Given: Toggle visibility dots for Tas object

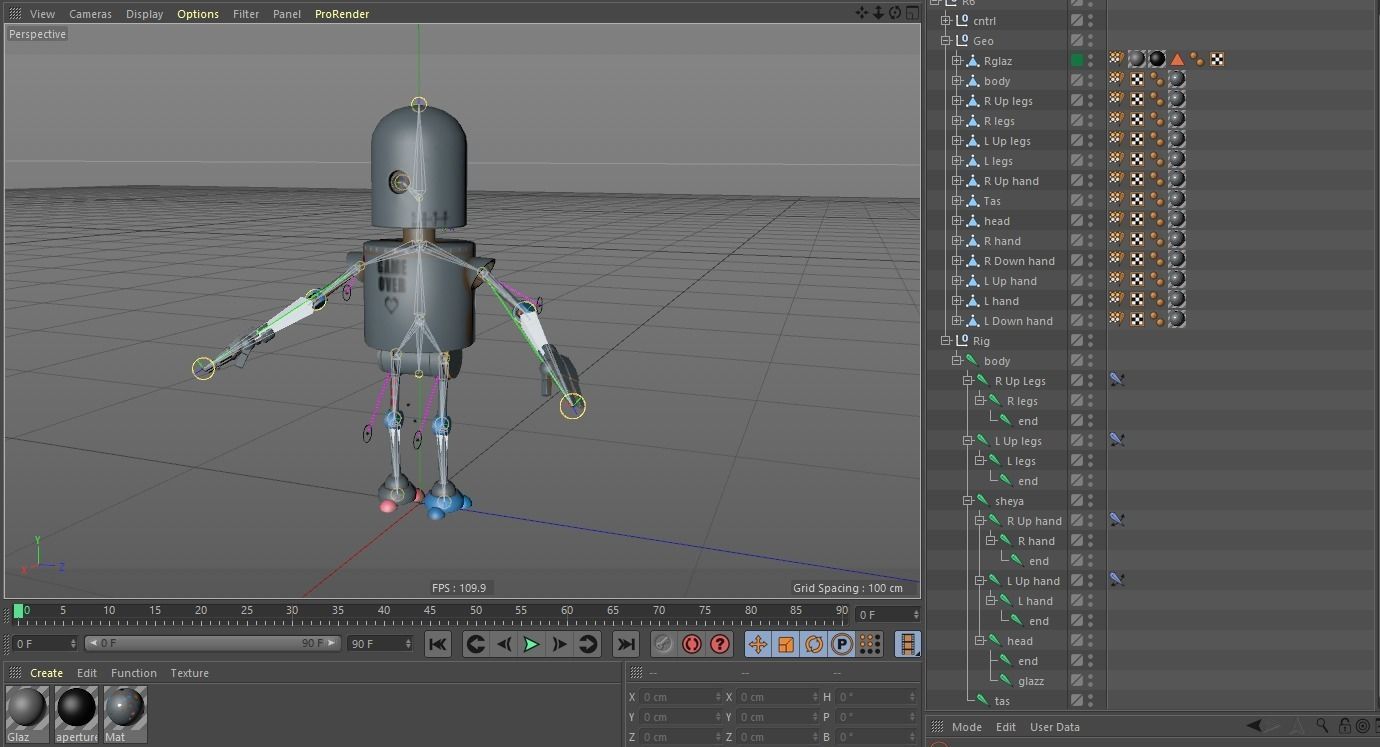Looking at the screenshot, I should (1091, 200).
